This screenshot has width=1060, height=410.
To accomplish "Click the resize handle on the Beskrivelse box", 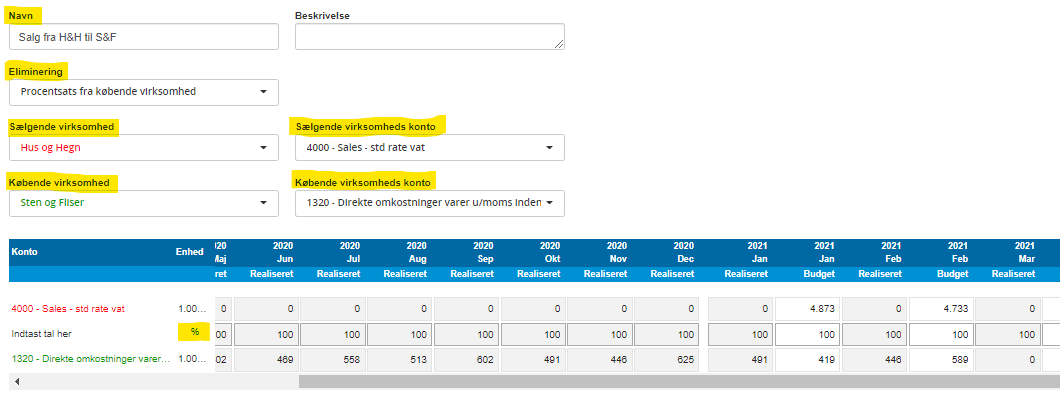I will point(559,44).
